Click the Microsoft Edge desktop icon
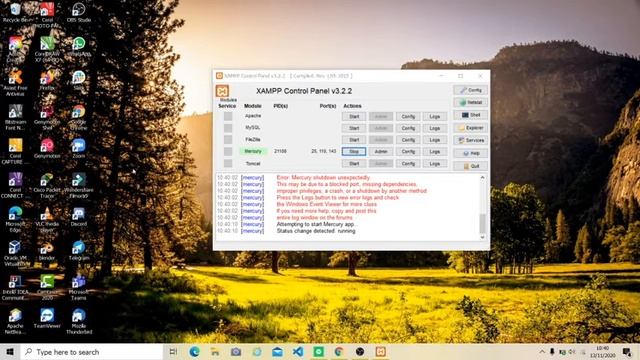 (16, 220)
